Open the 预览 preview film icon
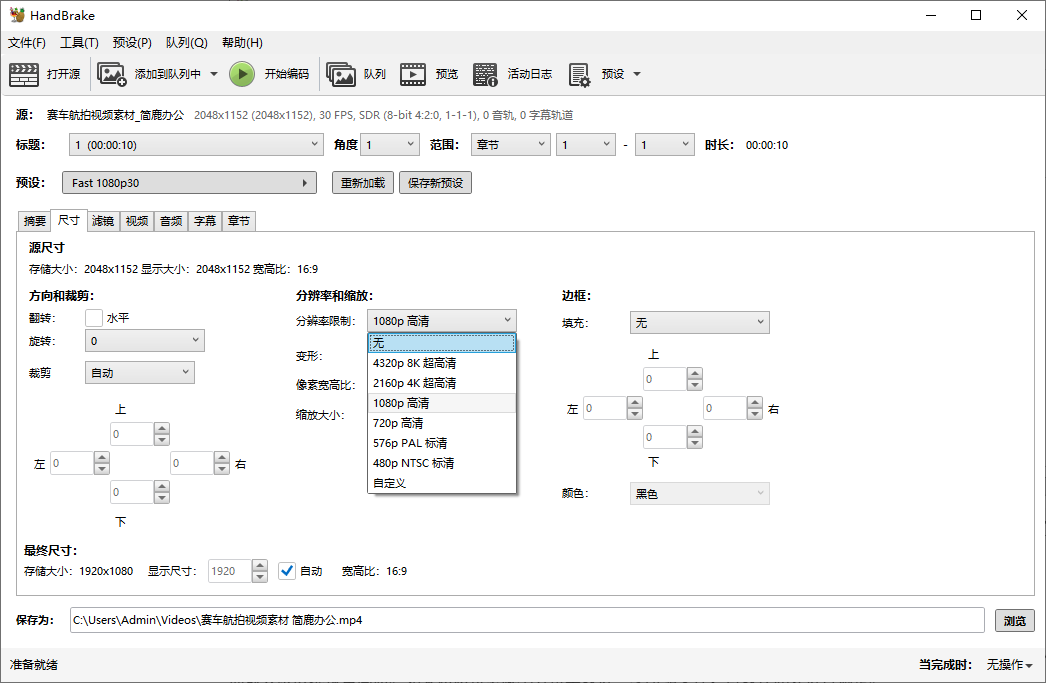Image resolution: width=1046 pixels, height=683 pixels. (413, 74)
